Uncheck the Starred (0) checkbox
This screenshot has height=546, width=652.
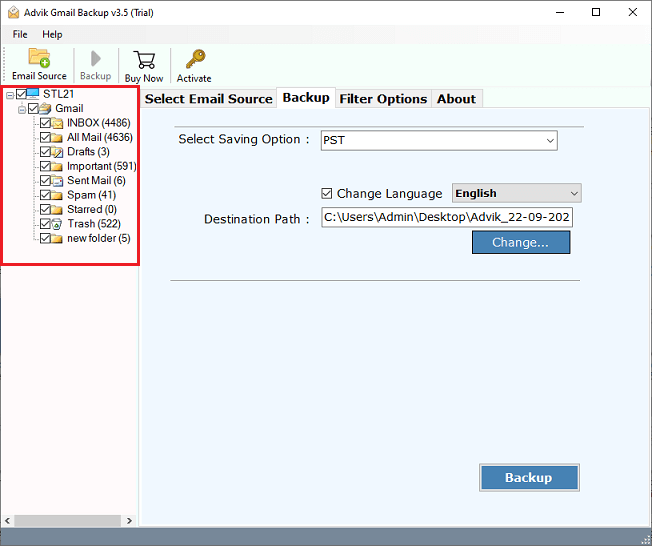coord(45,209)
